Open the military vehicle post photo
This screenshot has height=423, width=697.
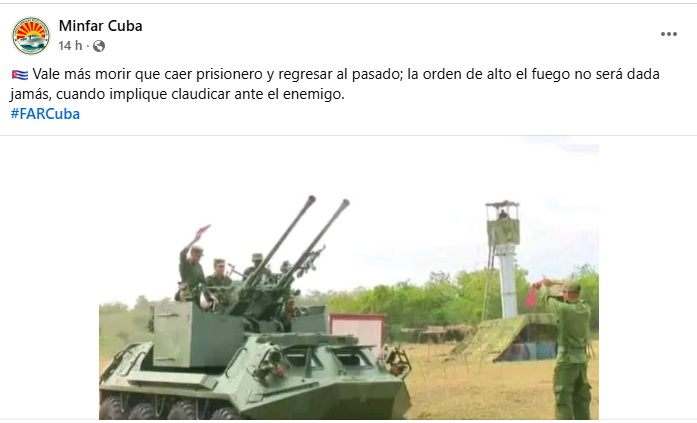pyautogui.click(x=348, y=278)
